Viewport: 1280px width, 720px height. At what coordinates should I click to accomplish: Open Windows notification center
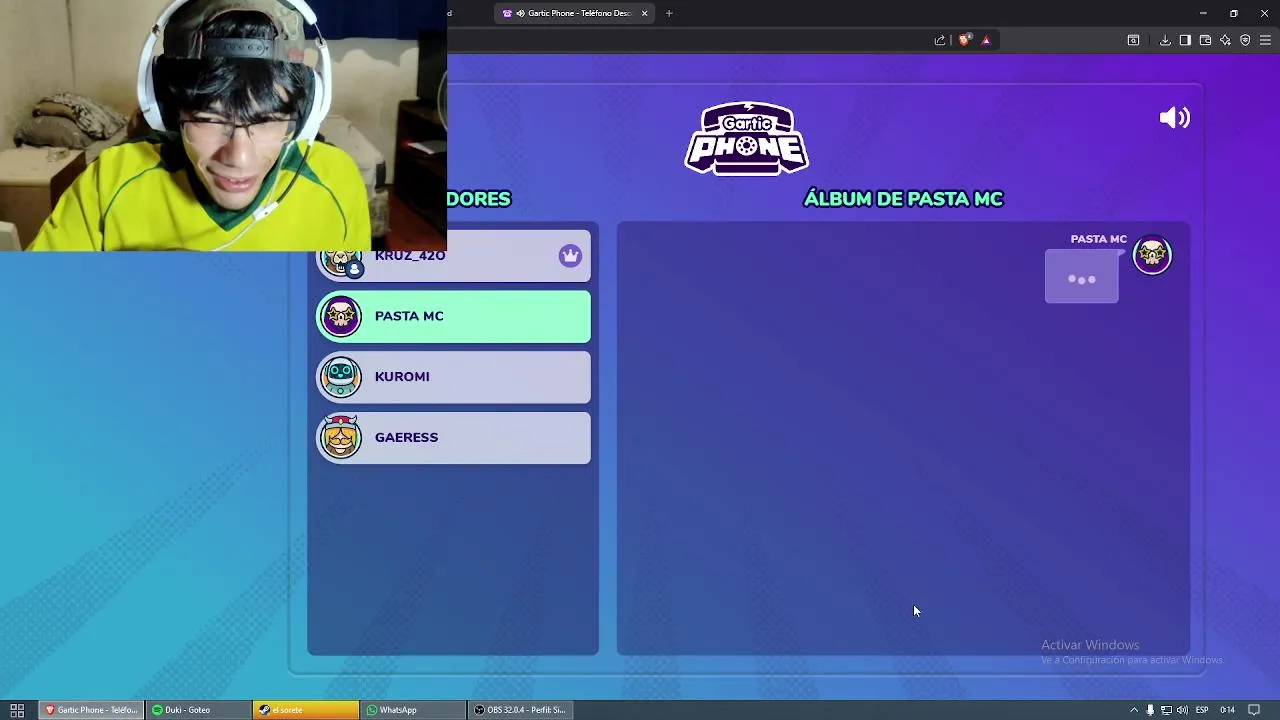click(1254, 710)
